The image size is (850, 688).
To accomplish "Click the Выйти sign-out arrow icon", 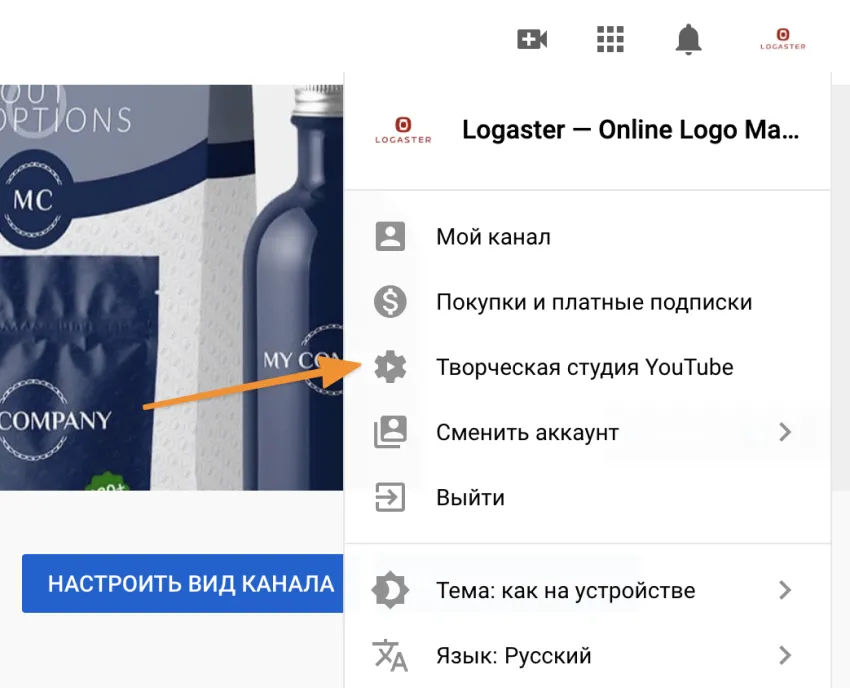I will coord(390,497).
